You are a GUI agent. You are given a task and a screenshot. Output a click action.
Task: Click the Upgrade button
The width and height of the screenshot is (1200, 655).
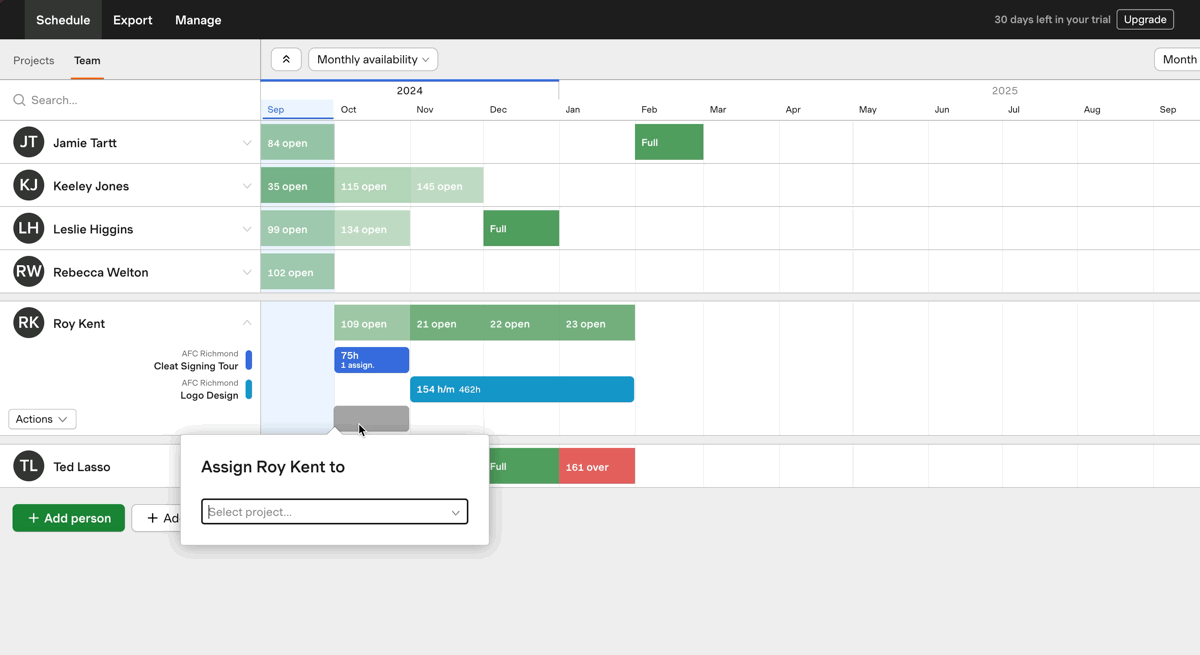tap(1145, 20)
